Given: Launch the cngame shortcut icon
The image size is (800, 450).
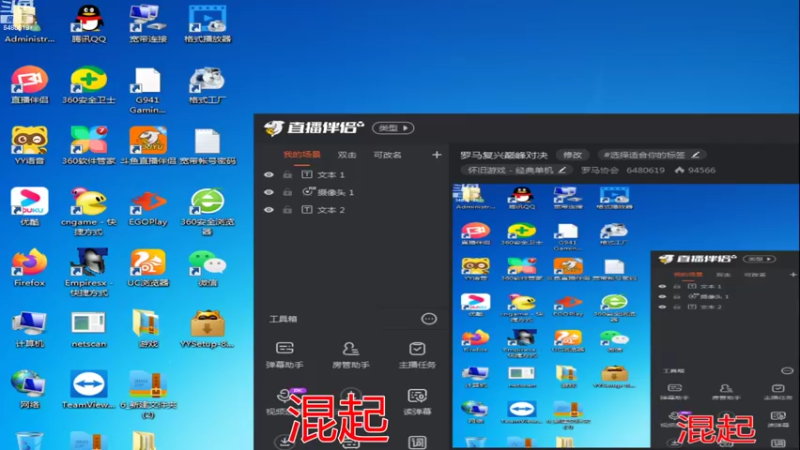Looking at the screenshot, I should pyautogui.click(x=89, y=211).
